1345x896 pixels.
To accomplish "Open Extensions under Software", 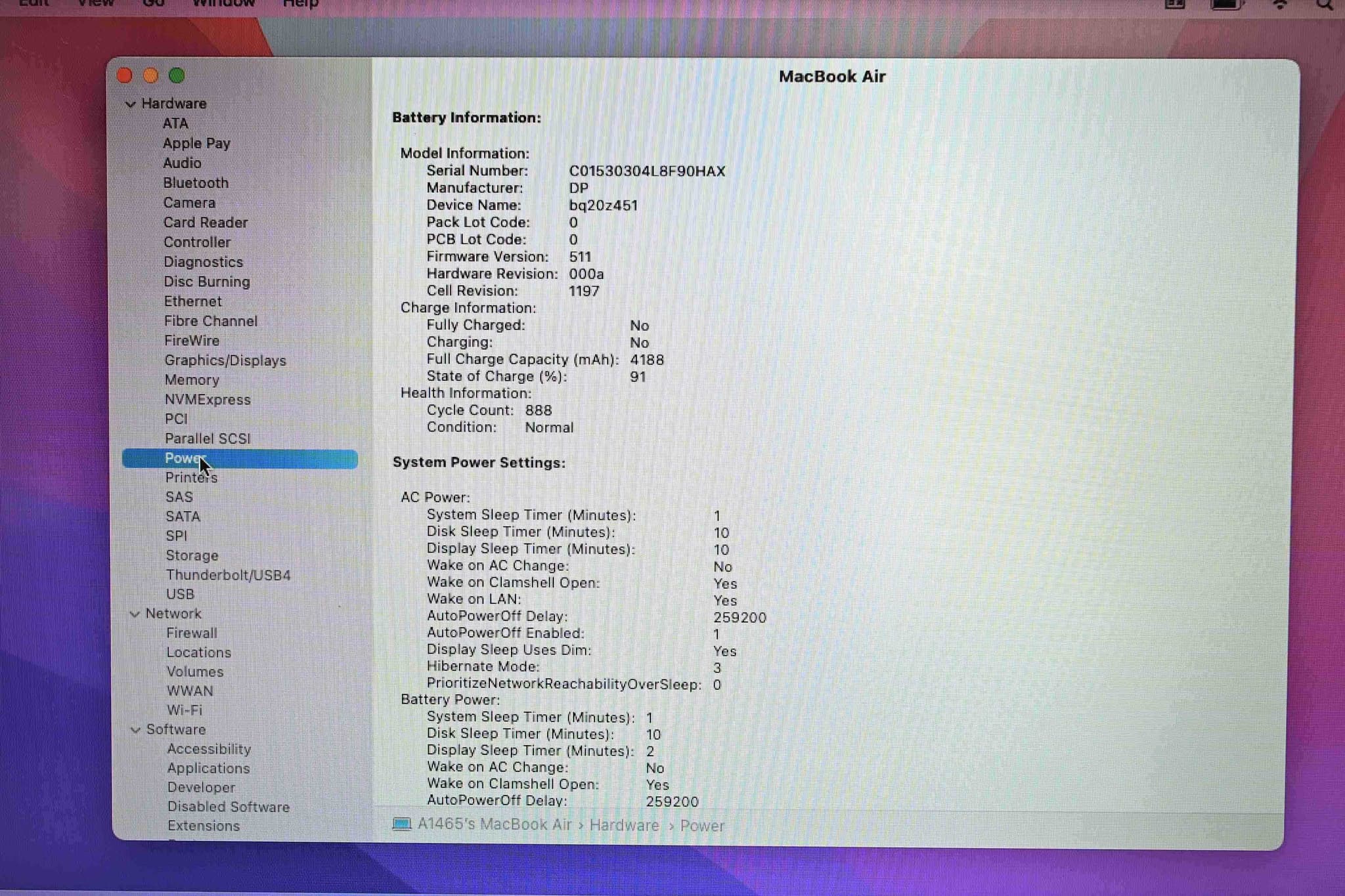I will tap(204, 826).
